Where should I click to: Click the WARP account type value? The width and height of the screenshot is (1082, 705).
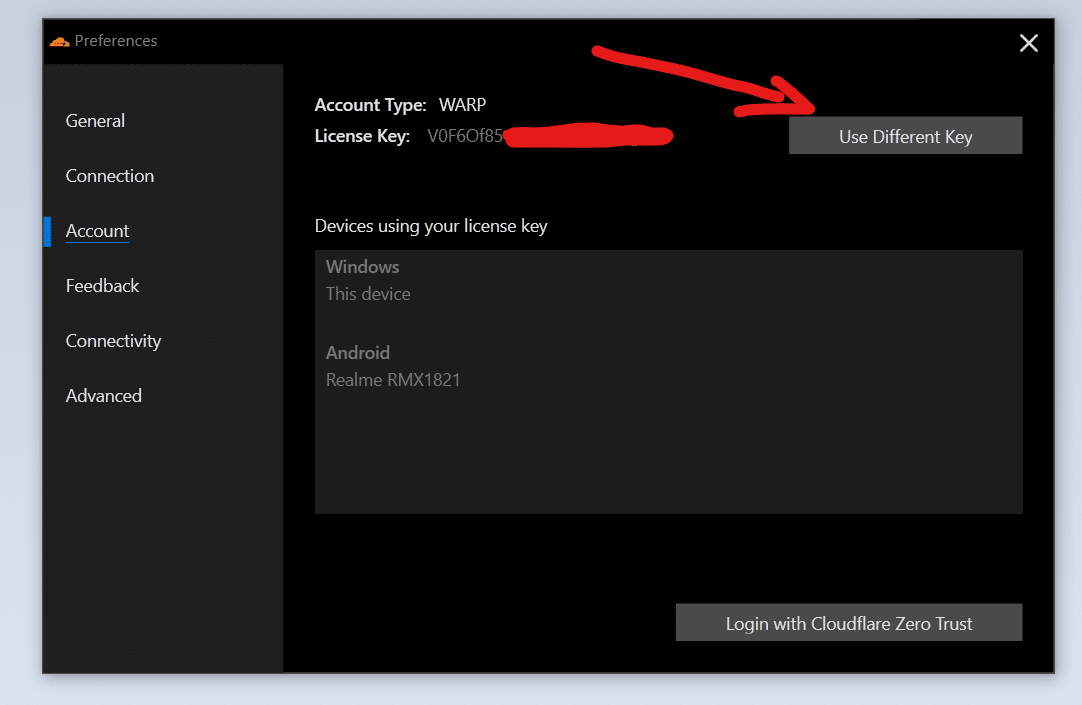[462, 105]
